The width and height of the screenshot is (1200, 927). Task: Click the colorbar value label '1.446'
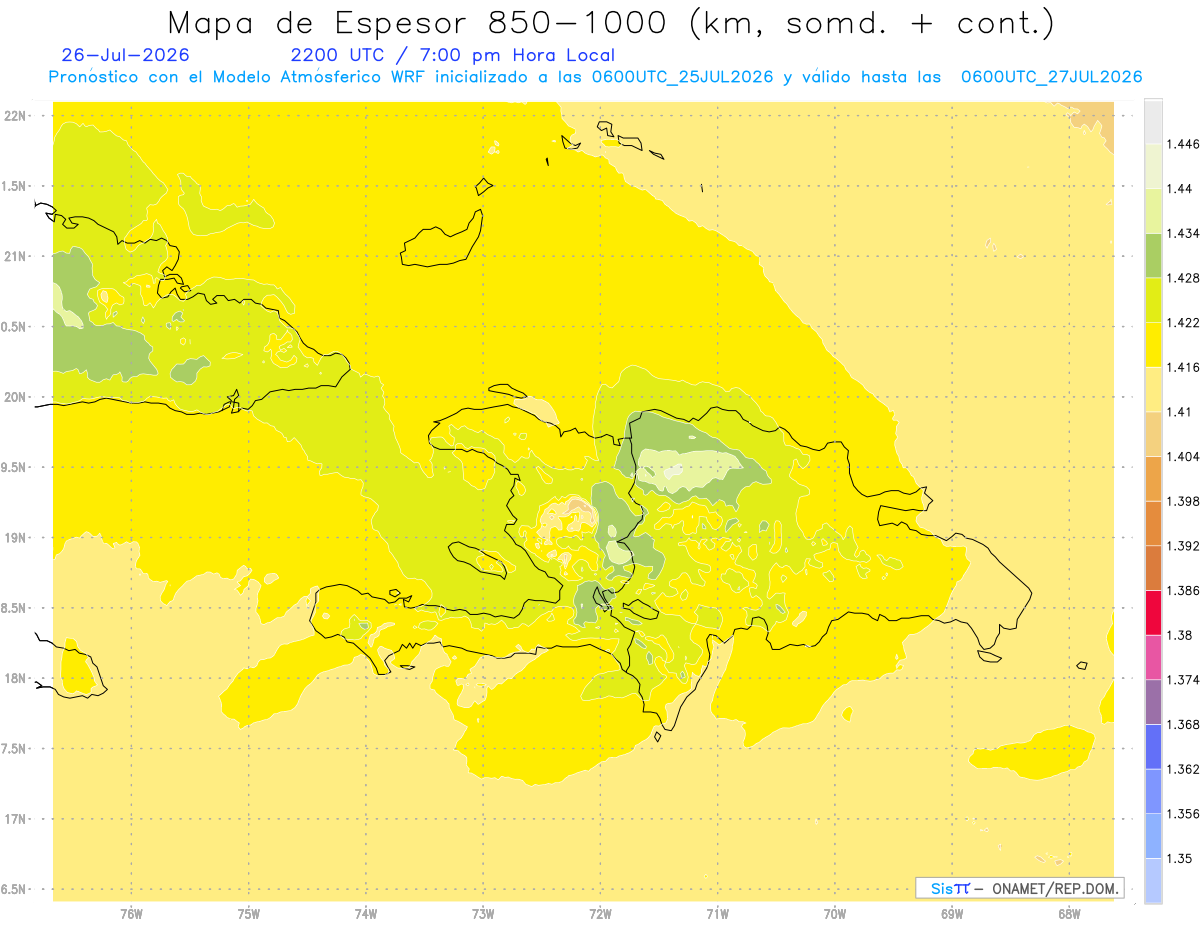click(1183, 144)
